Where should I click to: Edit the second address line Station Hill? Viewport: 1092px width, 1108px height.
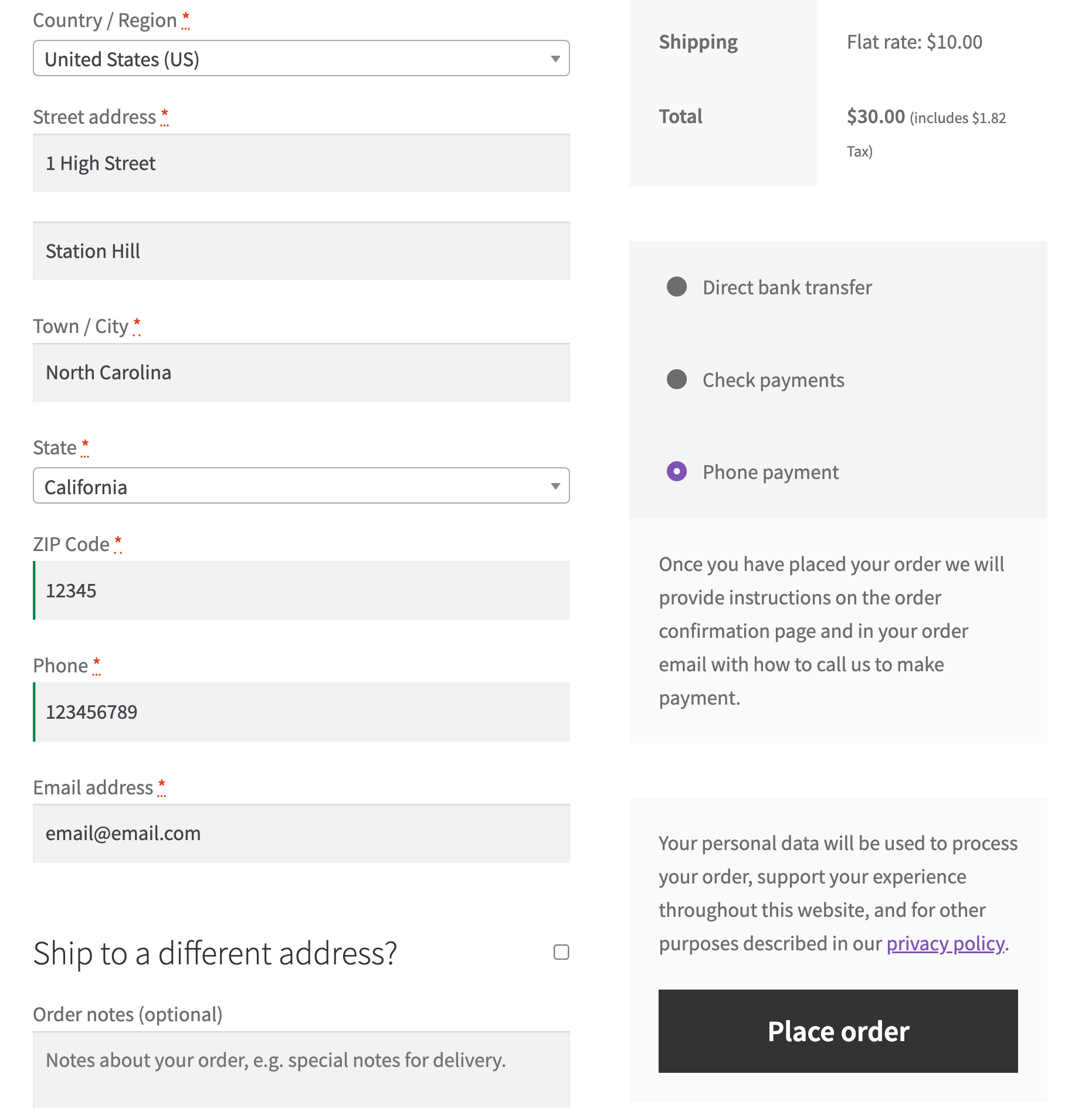[301, 251]
